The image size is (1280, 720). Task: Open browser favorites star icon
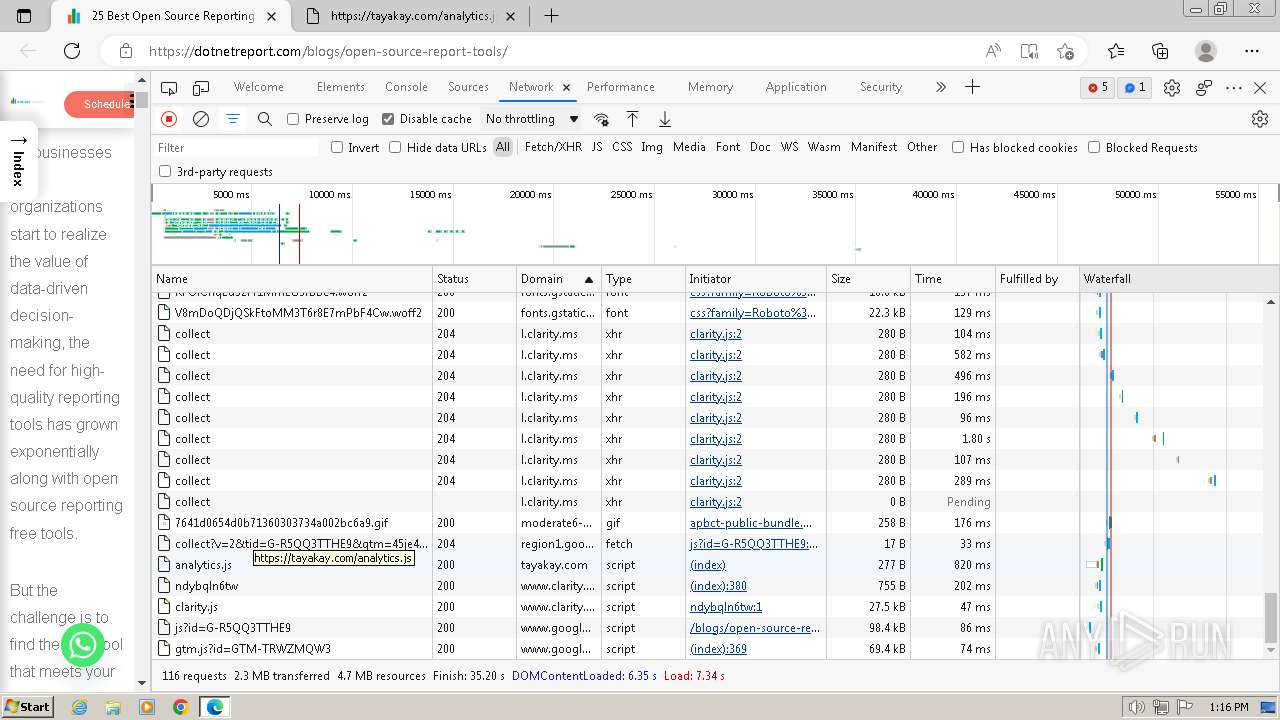tap(1116, 51)
